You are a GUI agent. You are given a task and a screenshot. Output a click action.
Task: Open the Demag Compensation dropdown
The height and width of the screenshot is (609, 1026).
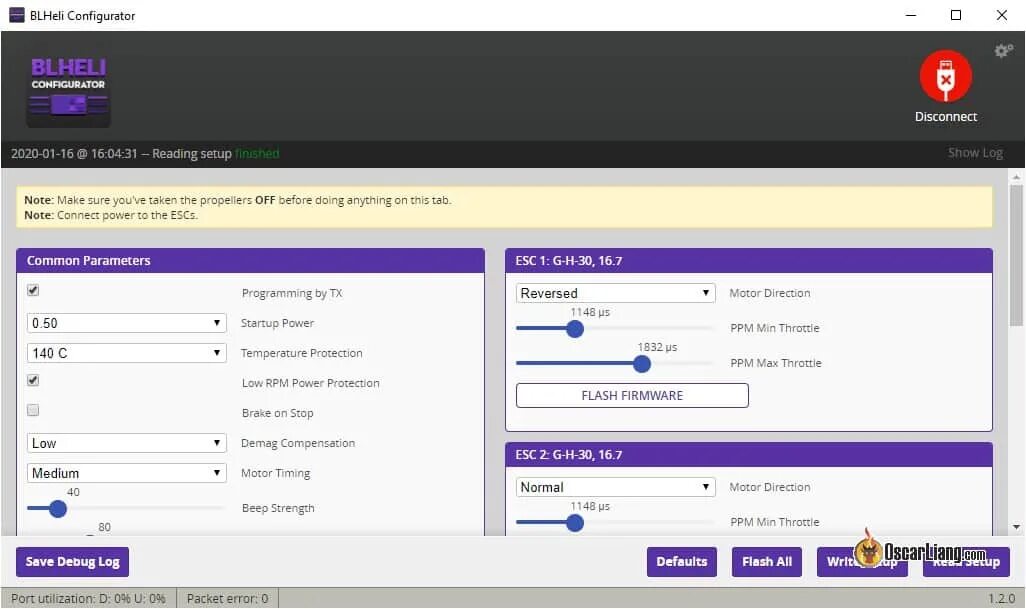pos(126,443)
